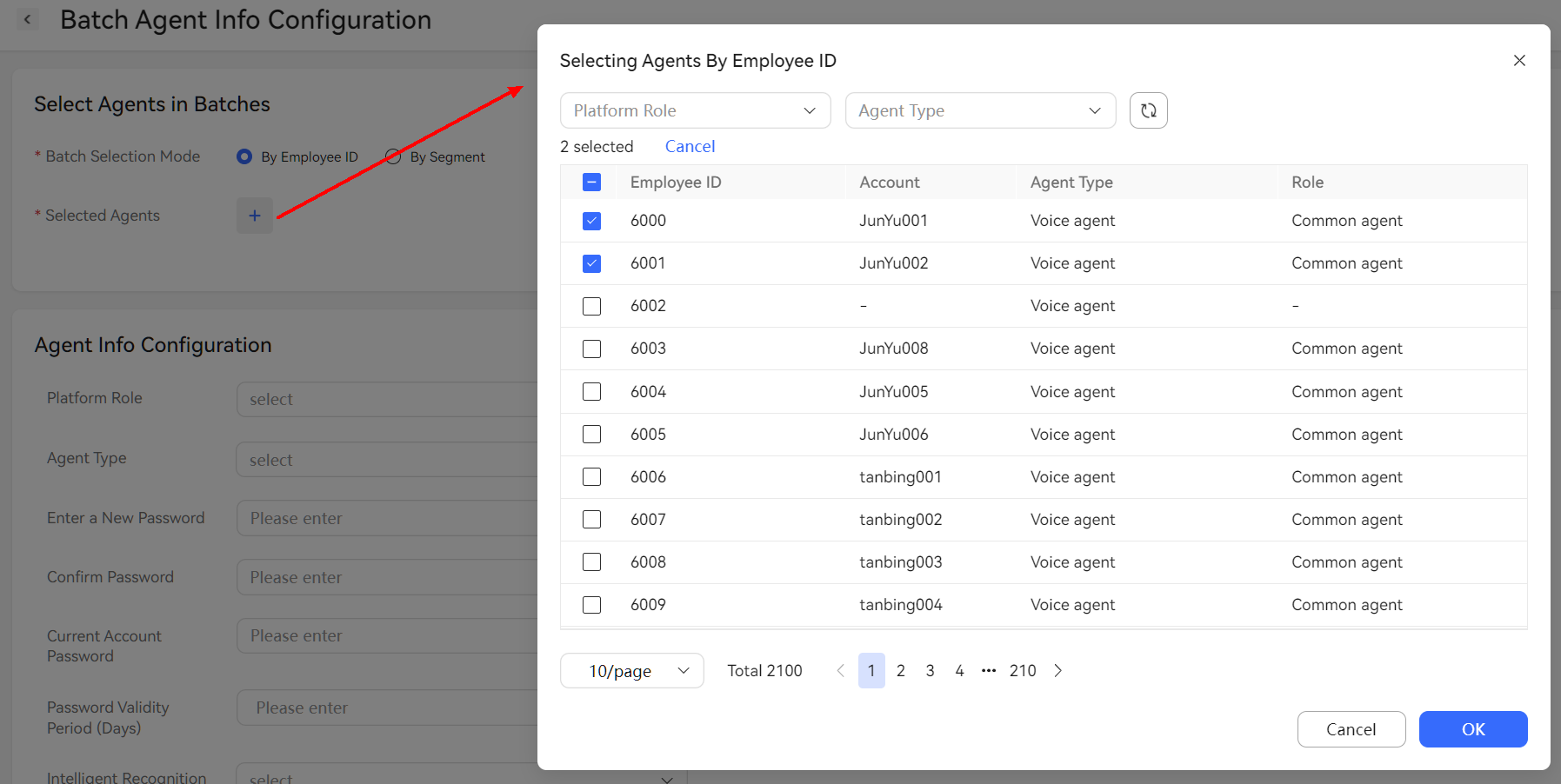Select the checkbox for tanbing001 row
Viewport: 1561px width, 784px height.
pos(591,477)
